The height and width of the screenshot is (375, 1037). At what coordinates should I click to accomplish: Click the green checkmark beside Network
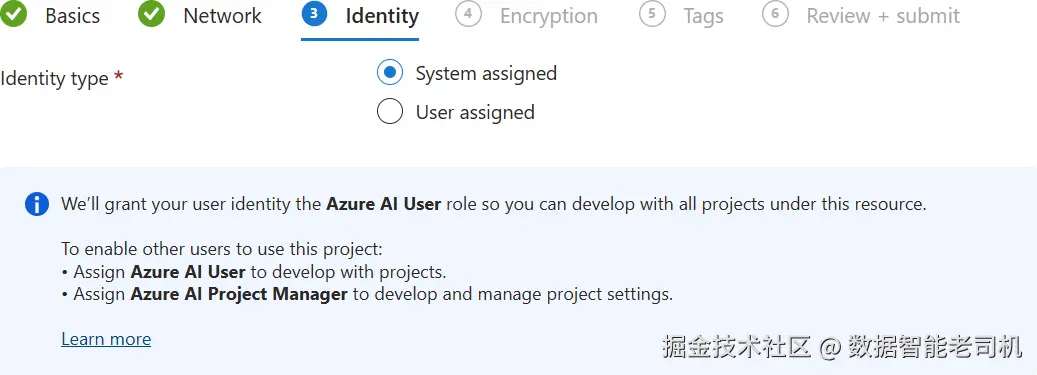pos(151,14)
